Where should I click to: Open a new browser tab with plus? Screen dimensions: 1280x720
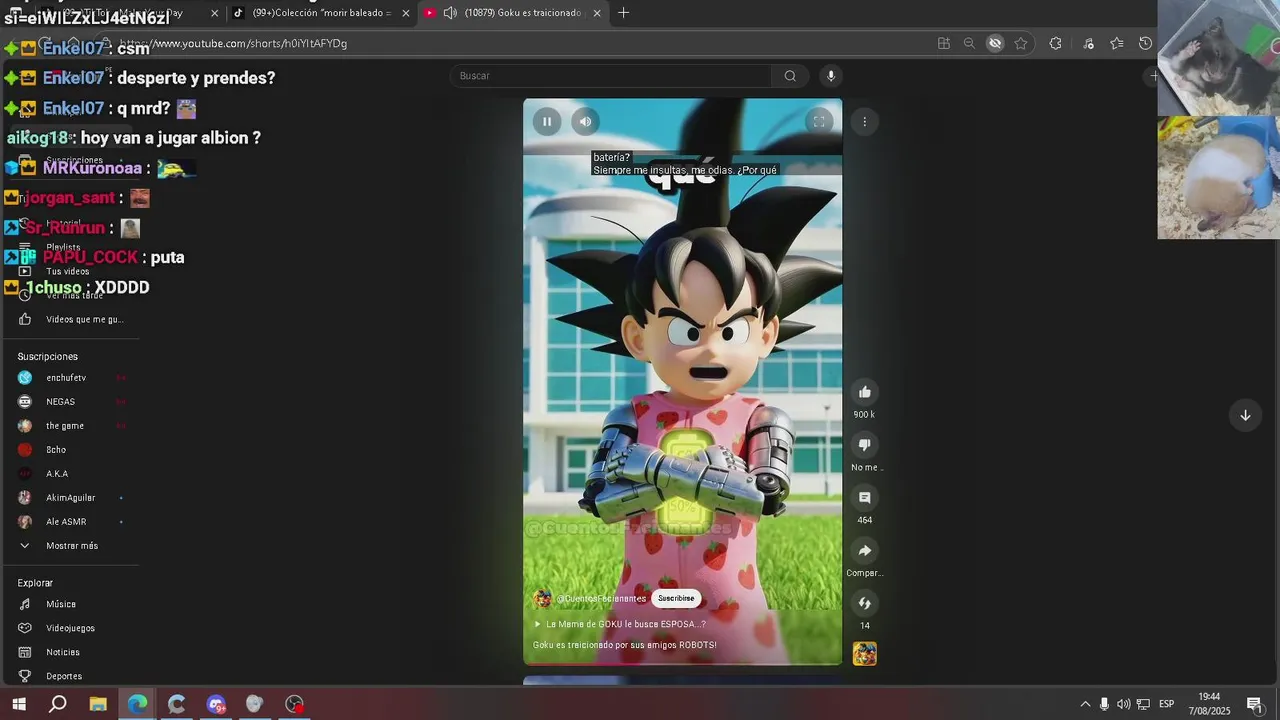coord(623,13)
